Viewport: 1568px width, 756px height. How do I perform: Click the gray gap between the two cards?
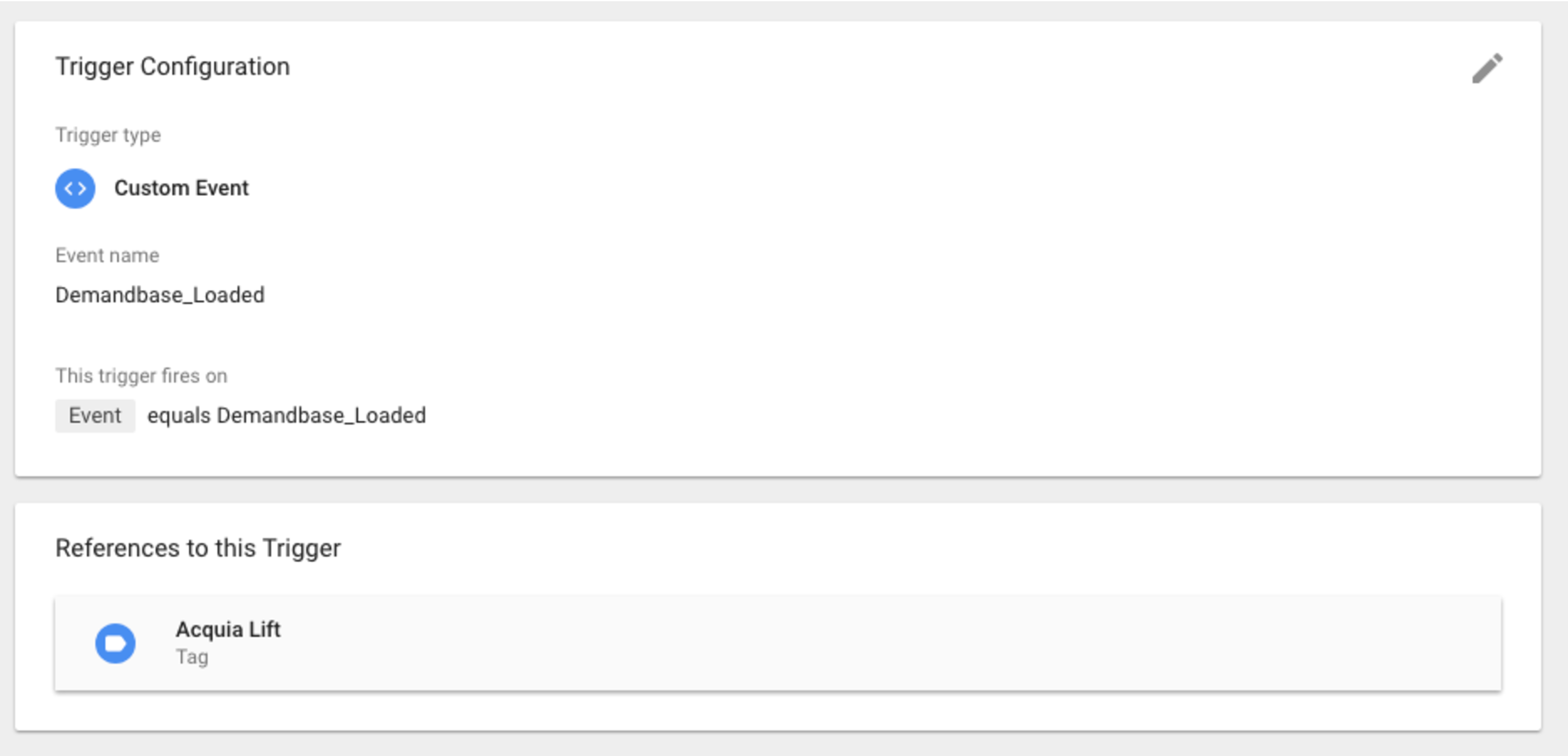778,490
